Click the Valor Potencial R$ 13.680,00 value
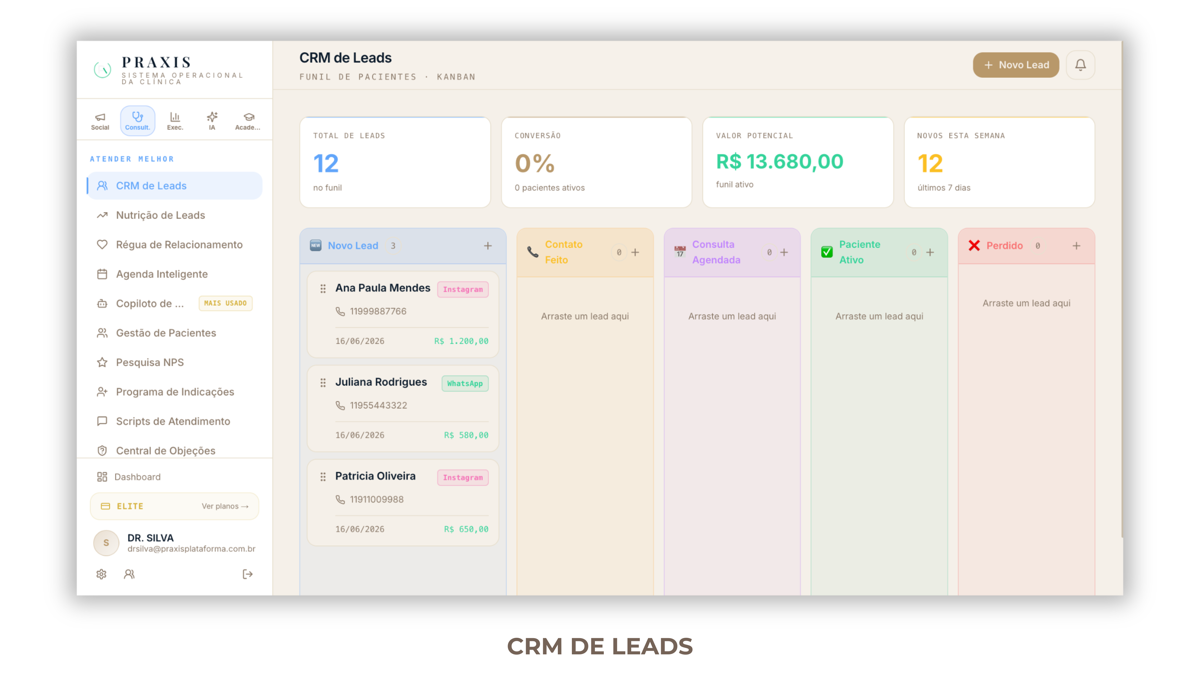Image resolution: width=1200 pixels, height=675 pixels. pos(780,161)
